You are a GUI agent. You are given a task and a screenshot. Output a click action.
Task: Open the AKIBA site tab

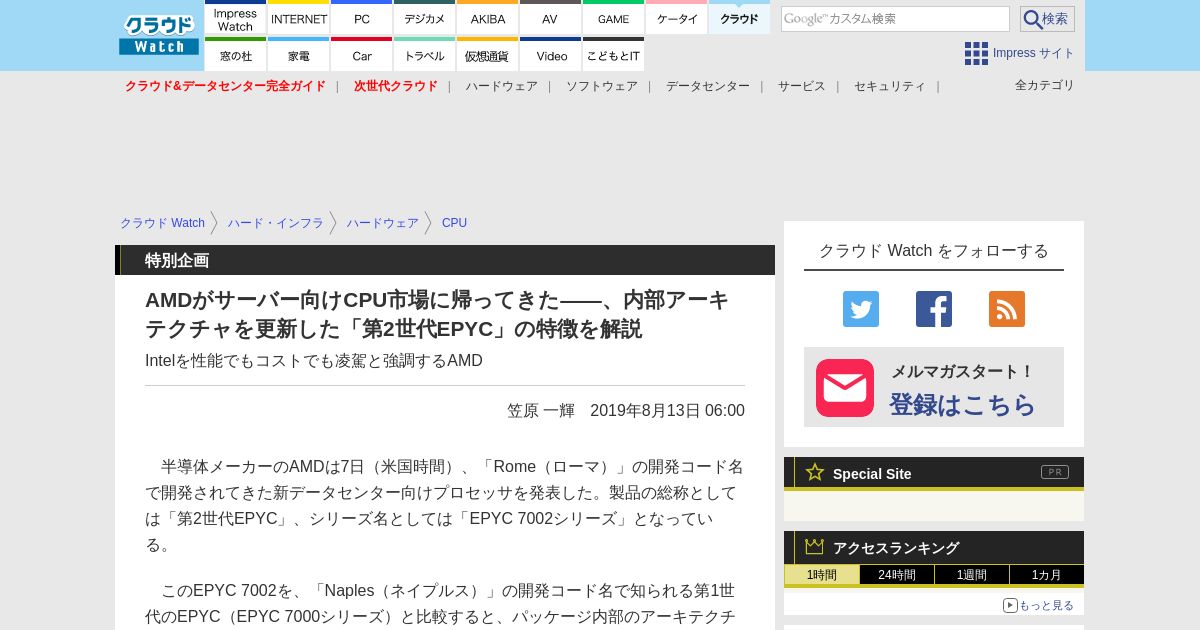click(488, 18)
